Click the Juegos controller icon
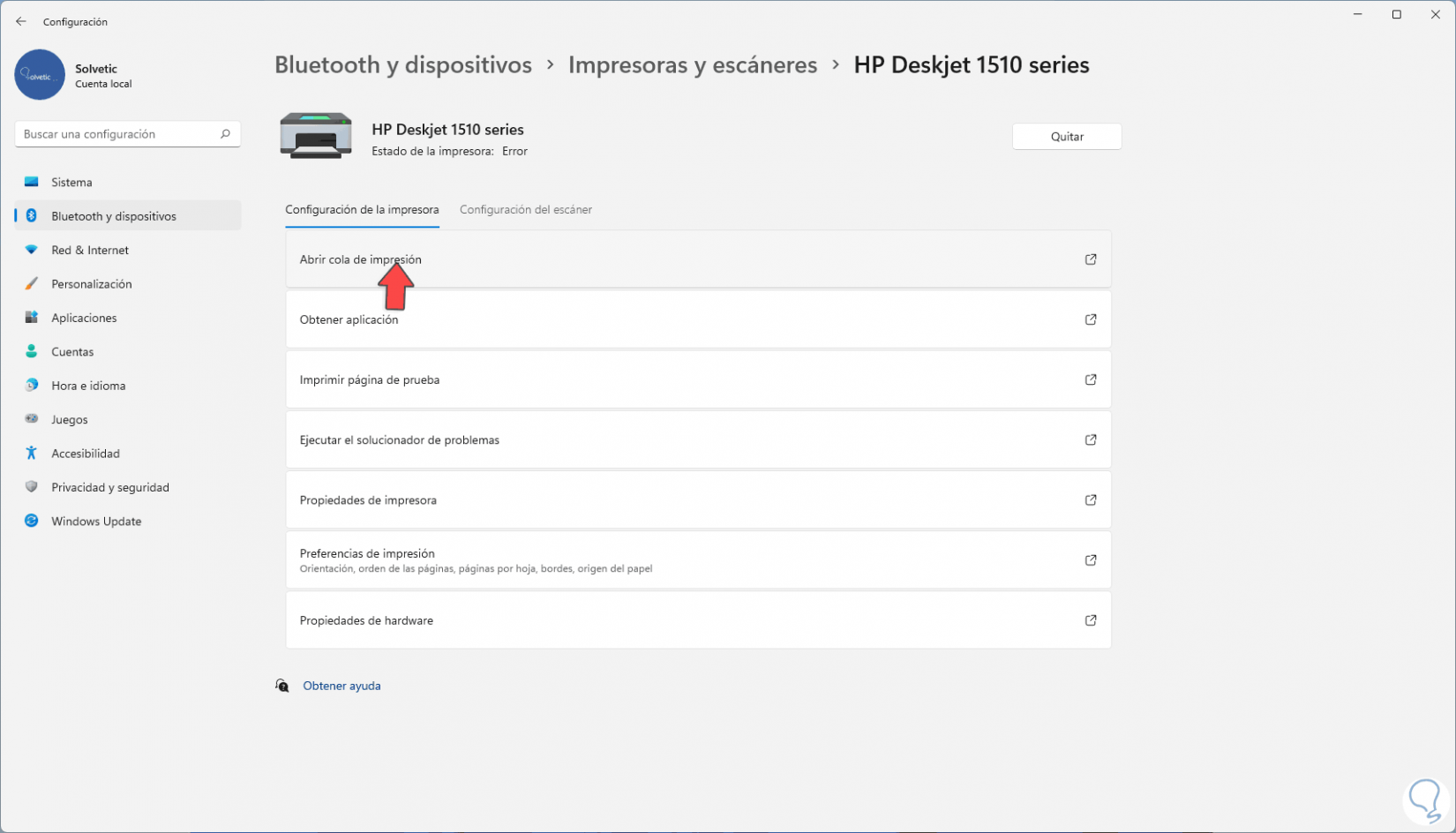 (32, 419)
